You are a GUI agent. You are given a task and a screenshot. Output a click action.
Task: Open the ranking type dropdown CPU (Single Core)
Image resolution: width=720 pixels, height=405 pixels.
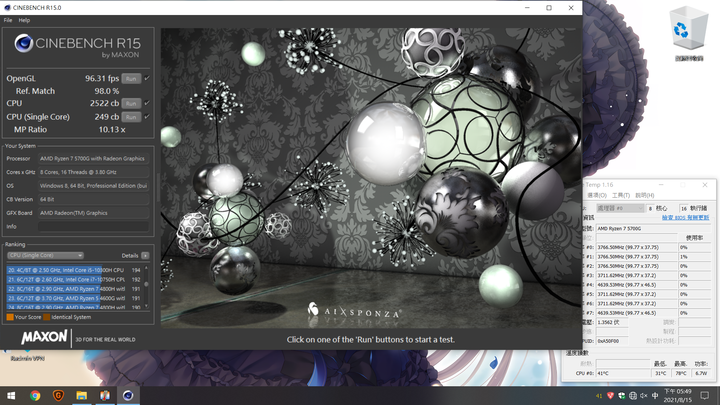coord(45,255)
